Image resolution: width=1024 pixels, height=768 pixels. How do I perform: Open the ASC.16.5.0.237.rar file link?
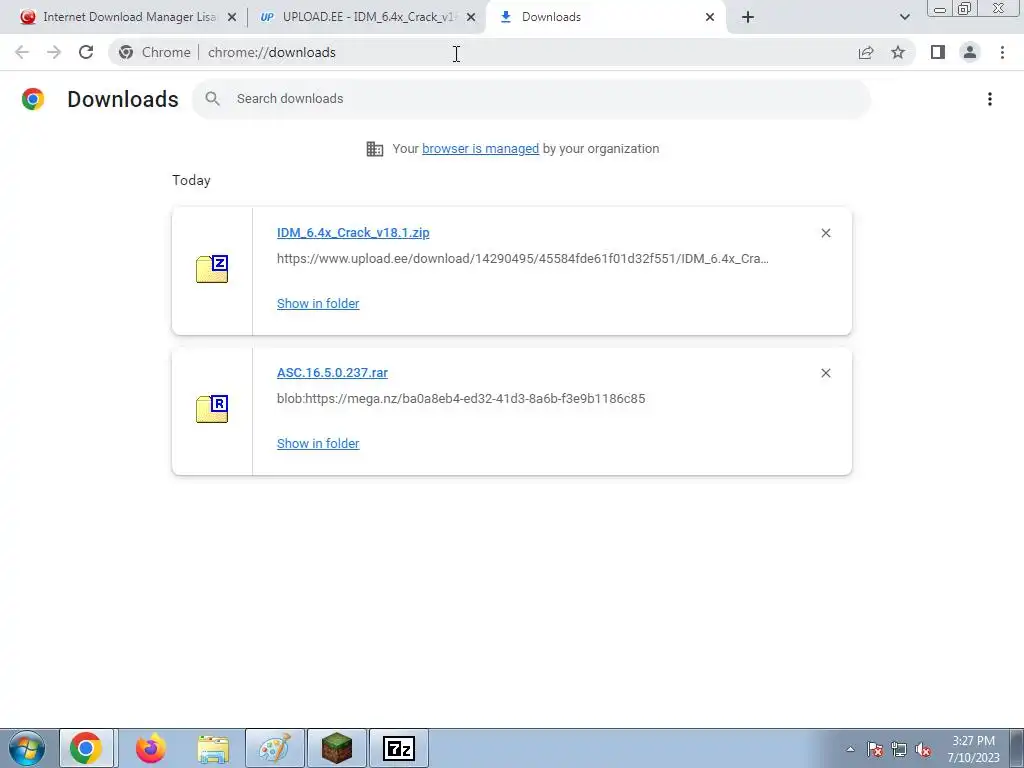coord(332,373)
